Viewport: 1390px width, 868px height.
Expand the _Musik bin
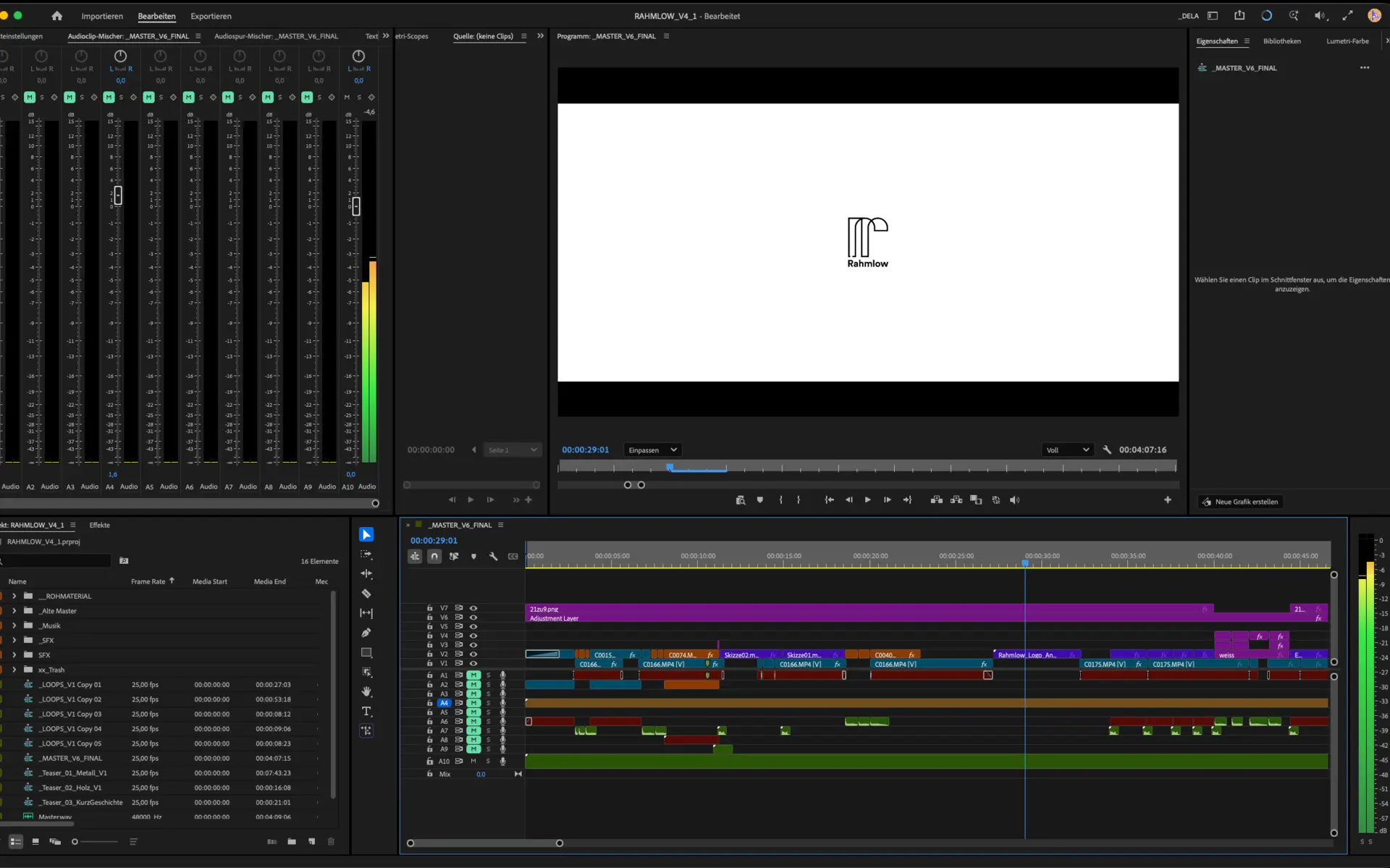(14, 625)
